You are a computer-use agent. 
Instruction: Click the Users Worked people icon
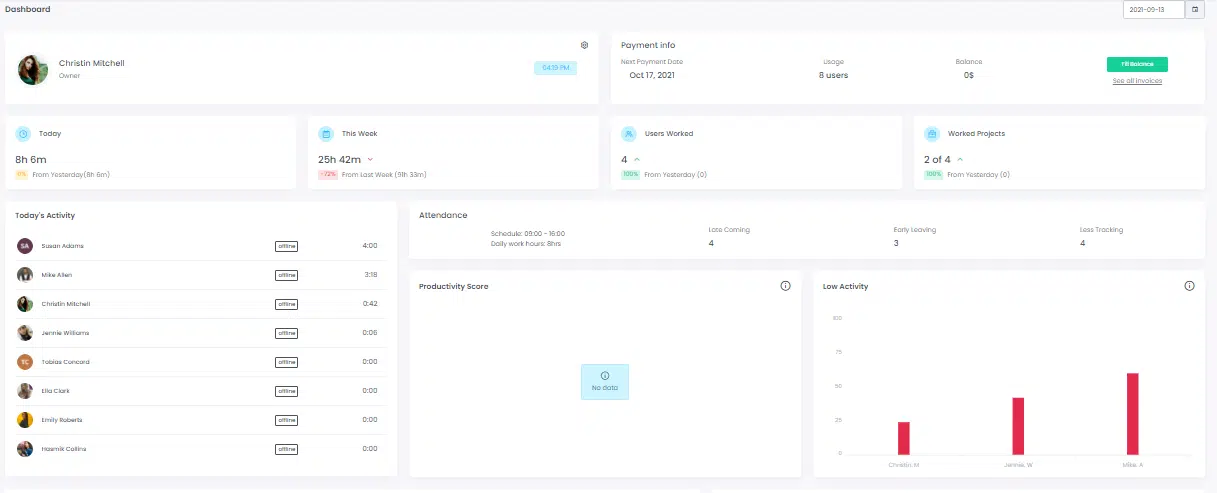click(629, 133)
